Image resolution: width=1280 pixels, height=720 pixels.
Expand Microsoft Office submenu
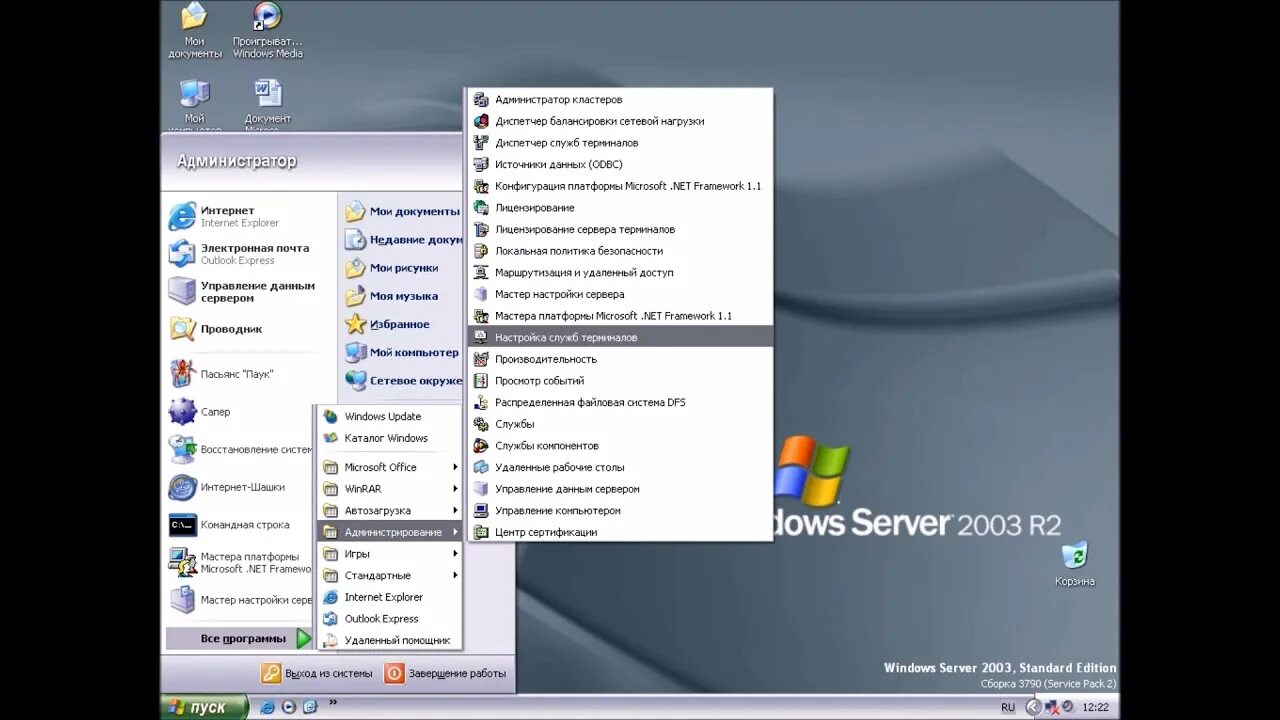pos(389,467)
